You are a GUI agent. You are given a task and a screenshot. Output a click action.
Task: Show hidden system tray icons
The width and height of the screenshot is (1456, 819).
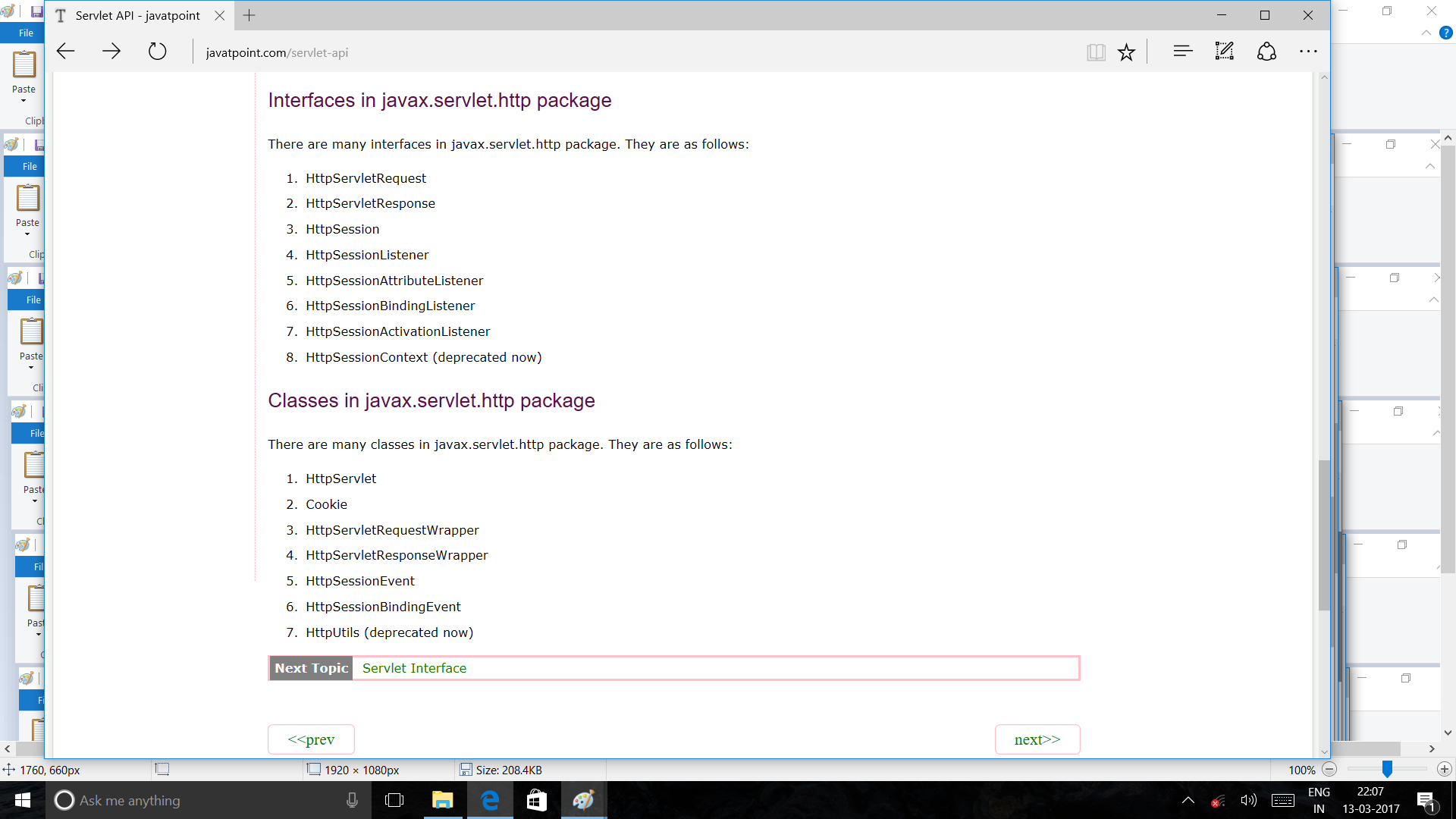tap(1188, 800)
